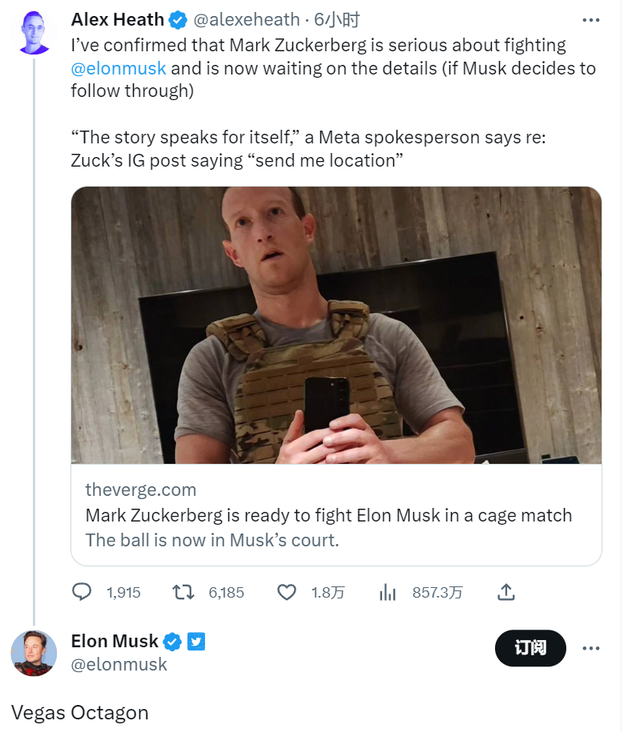Click the Twitter affiliate badge beside Elon Musk
The height and width of the screenshot is (733, 640).
pos(196,641)
